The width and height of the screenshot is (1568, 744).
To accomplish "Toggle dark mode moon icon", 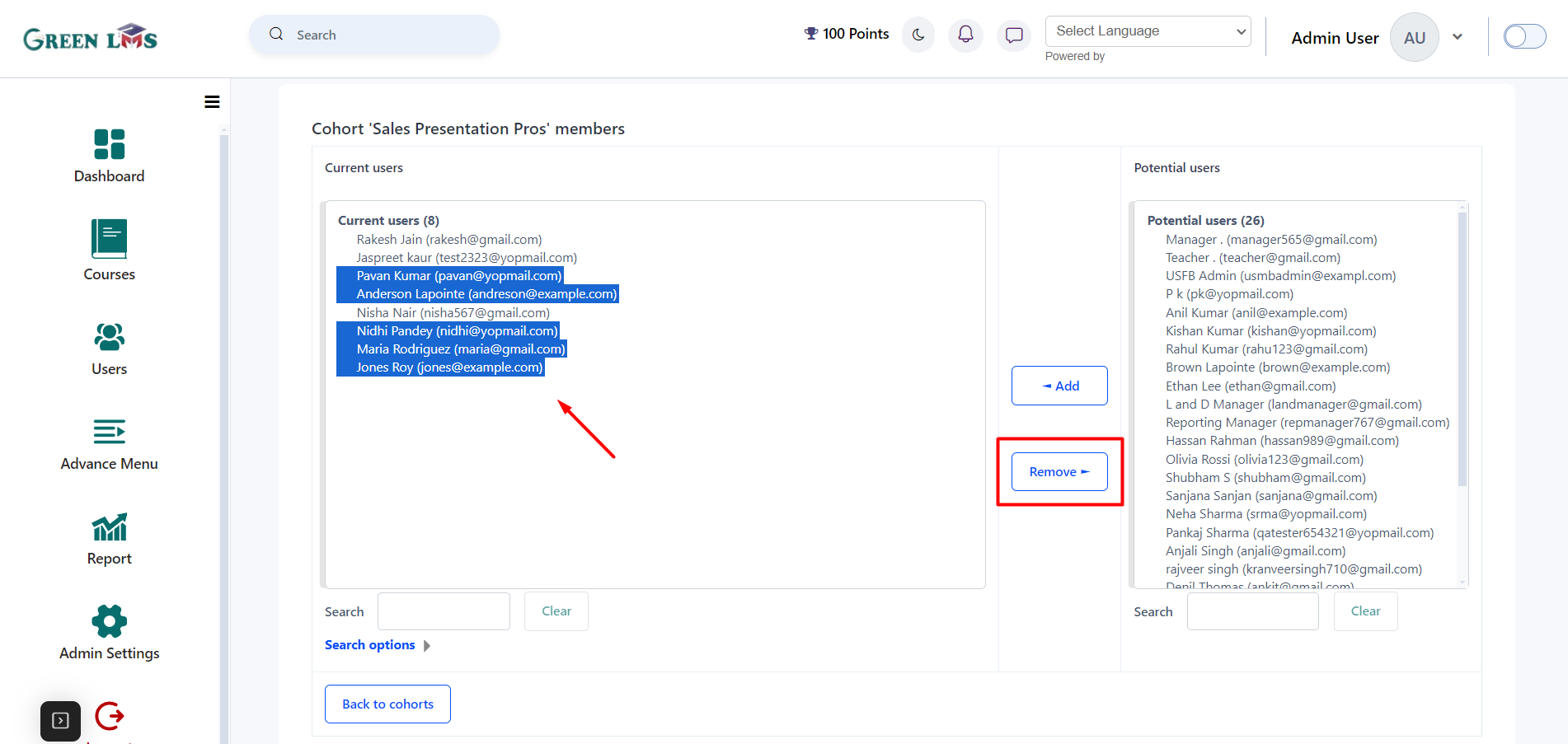I will click(x=918, y=35).
